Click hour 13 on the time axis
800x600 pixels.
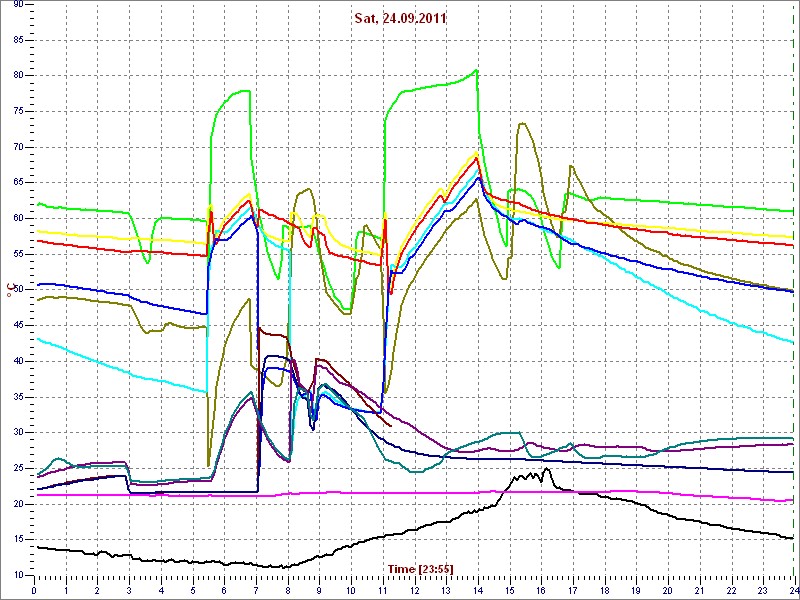[446, 590]
